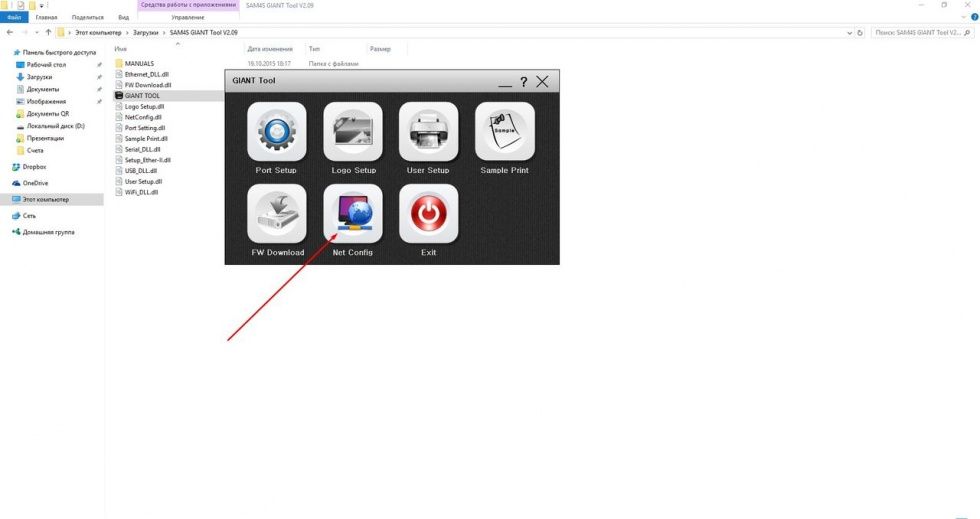Refresh the current folder
The height and width of the screenshot is (519, 980).
tap(860, 33)
